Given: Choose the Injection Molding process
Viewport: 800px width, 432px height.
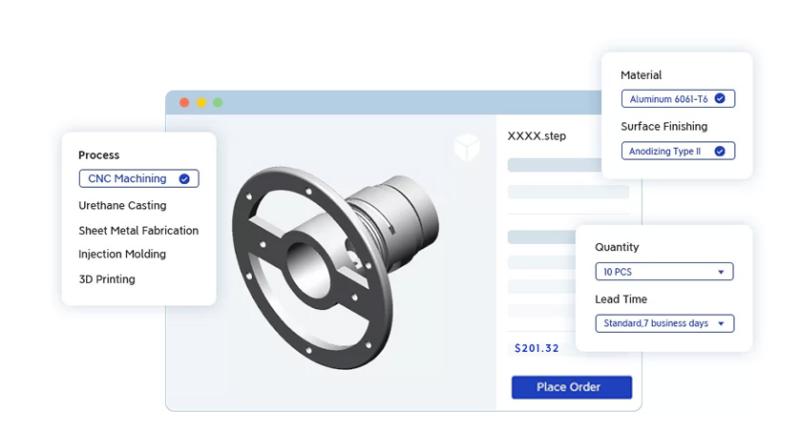Looking at the screenshot, I should (122, 254).
